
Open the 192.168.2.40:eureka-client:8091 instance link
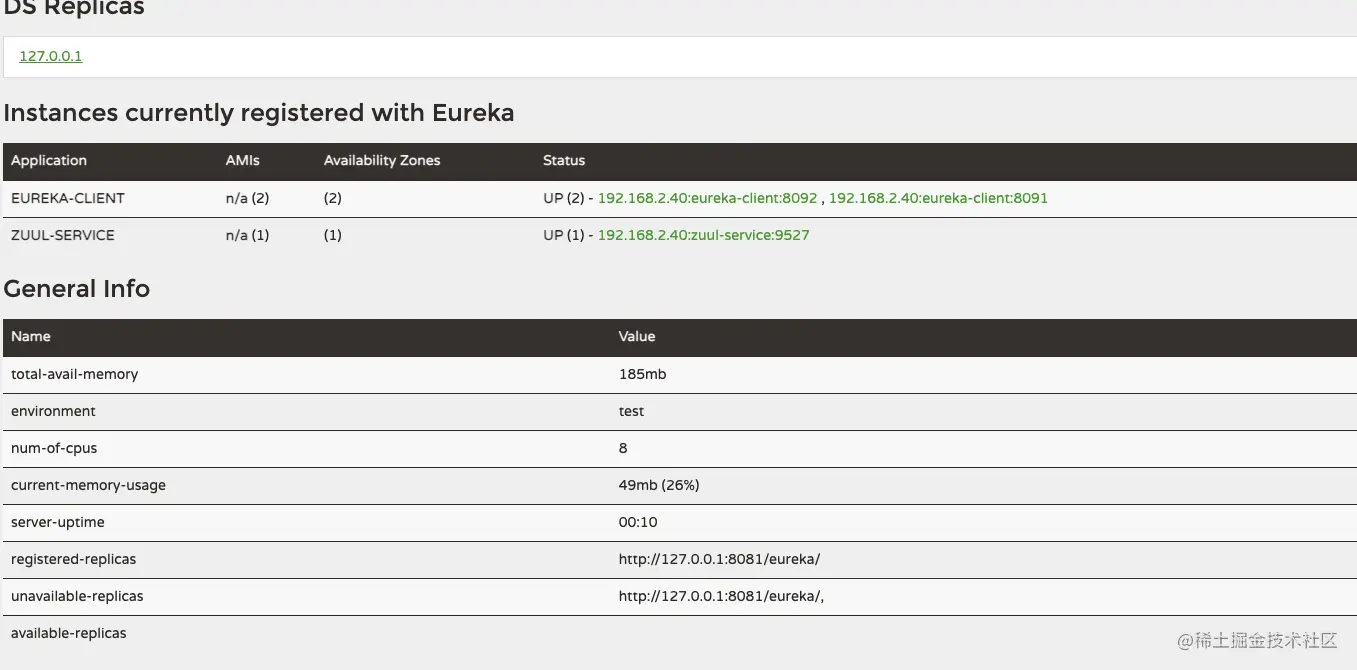(x=938, y=198)
